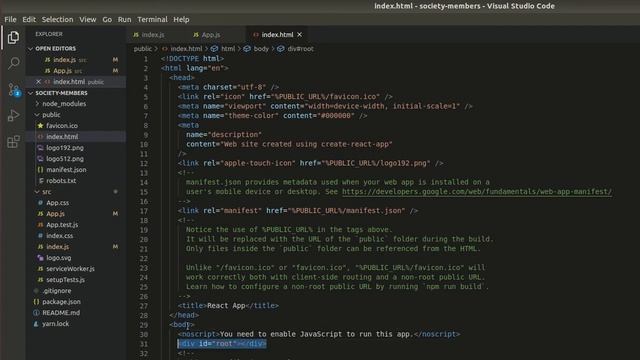
Task: Open the Extensions view
Action: pyautogui.click(x=13, y=142)
